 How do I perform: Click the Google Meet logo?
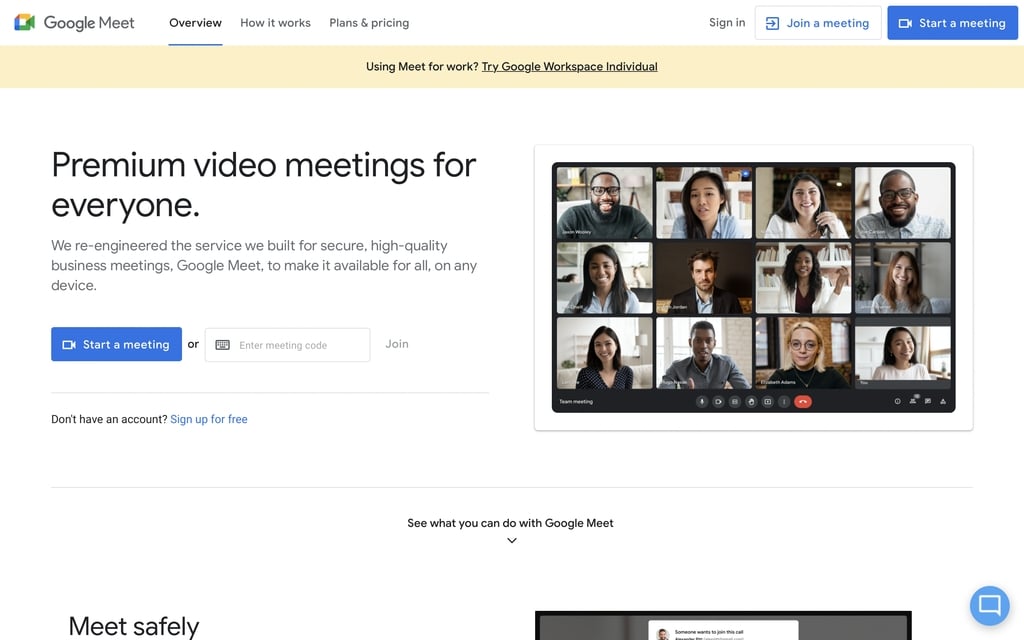tap(74, 23)
